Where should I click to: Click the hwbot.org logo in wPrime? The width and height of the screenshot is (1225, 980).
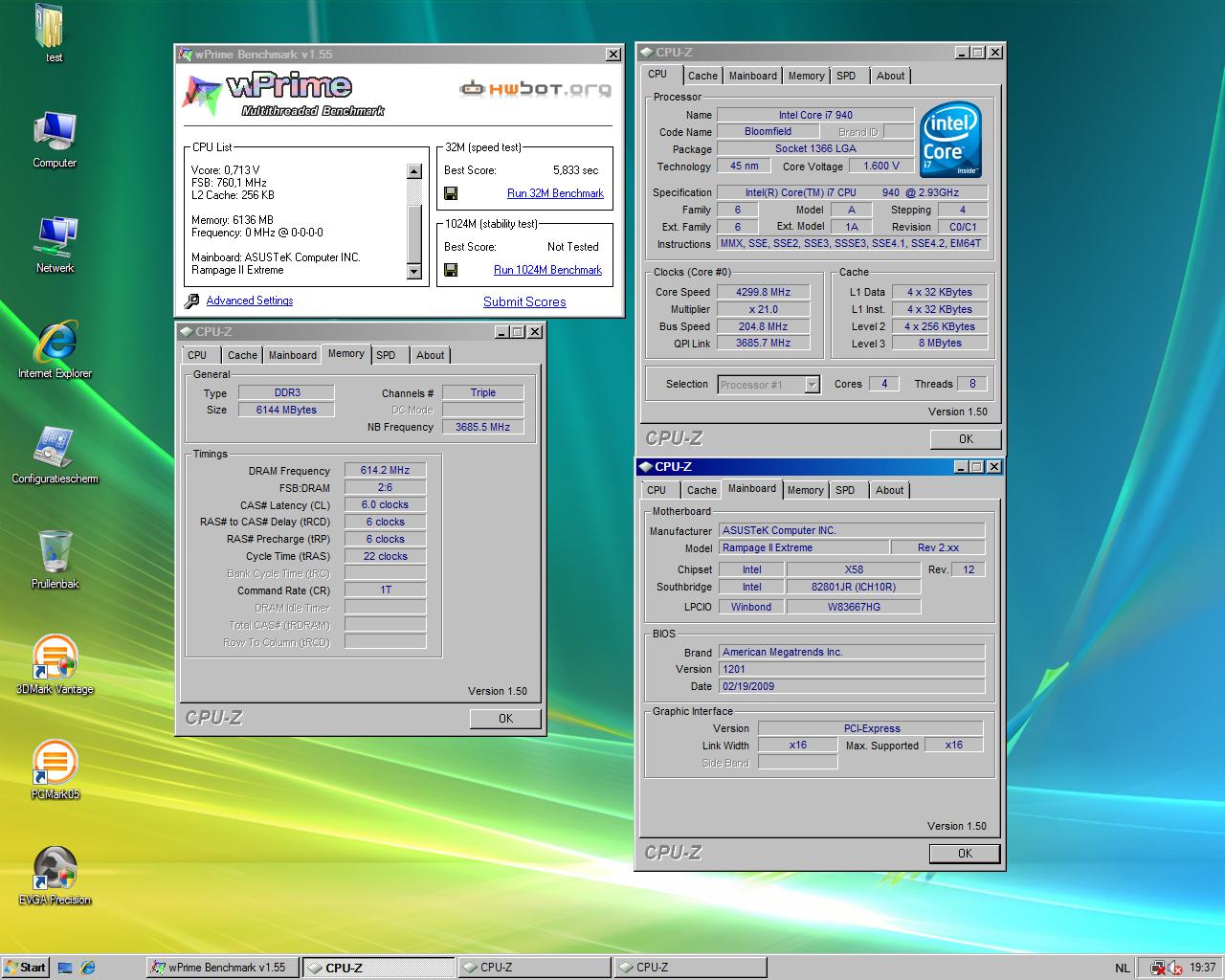coord(535,89)
